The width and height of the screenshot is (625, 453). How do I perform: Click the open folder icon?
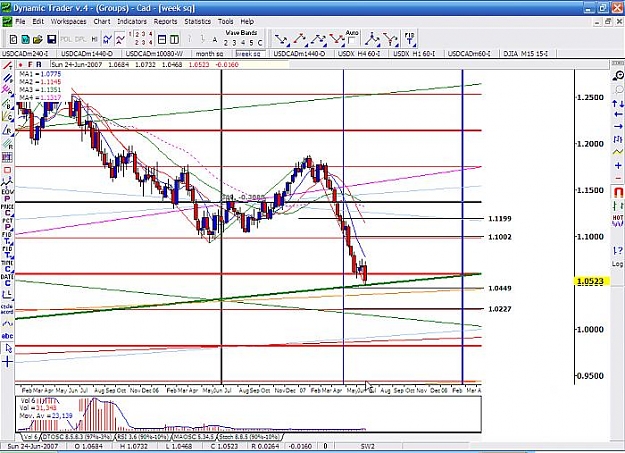click(37, 39)
